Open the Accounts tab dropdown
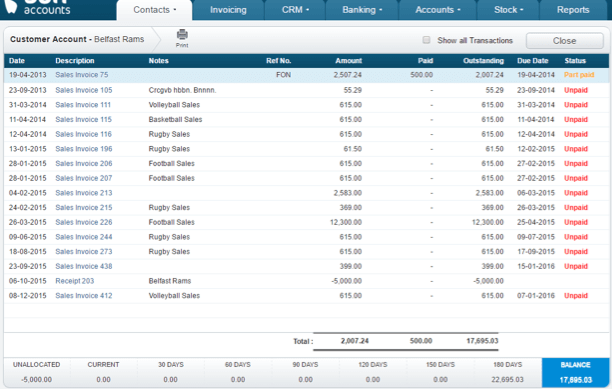 tap(438, 10)
